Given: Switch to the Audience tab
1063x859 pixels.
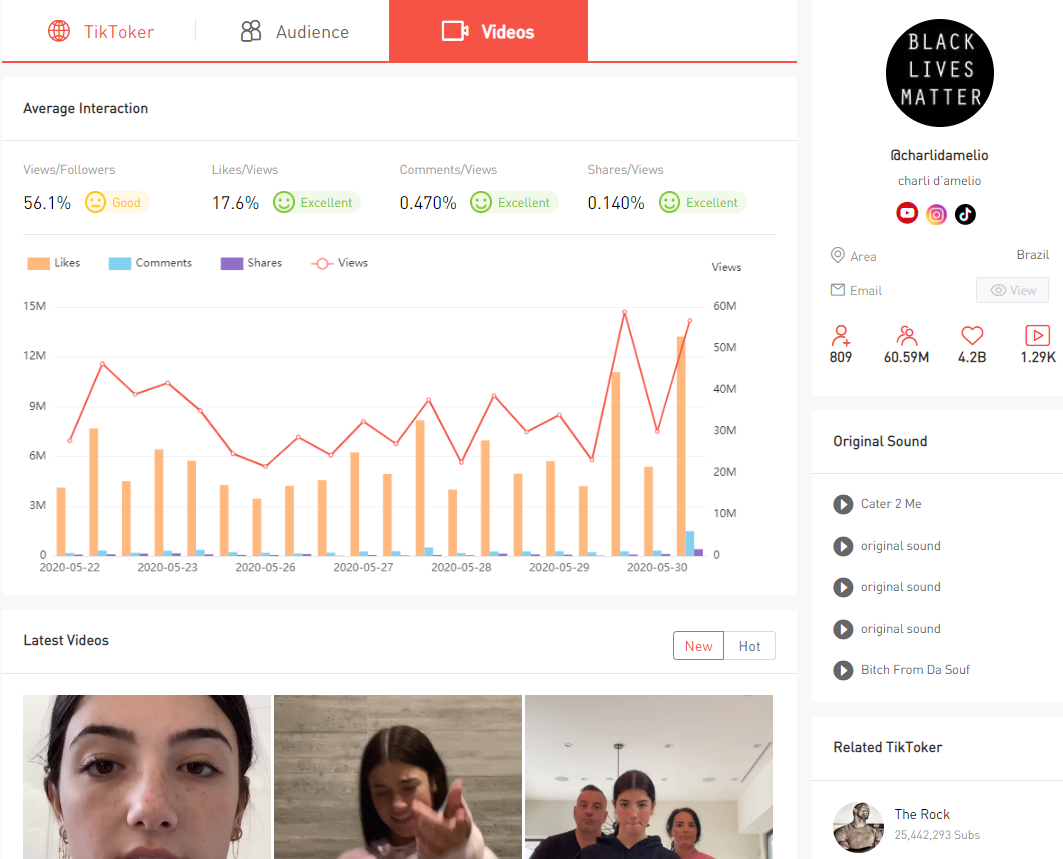Looking at the screenshot, I should pyautogui.click(x=294, y=31).
